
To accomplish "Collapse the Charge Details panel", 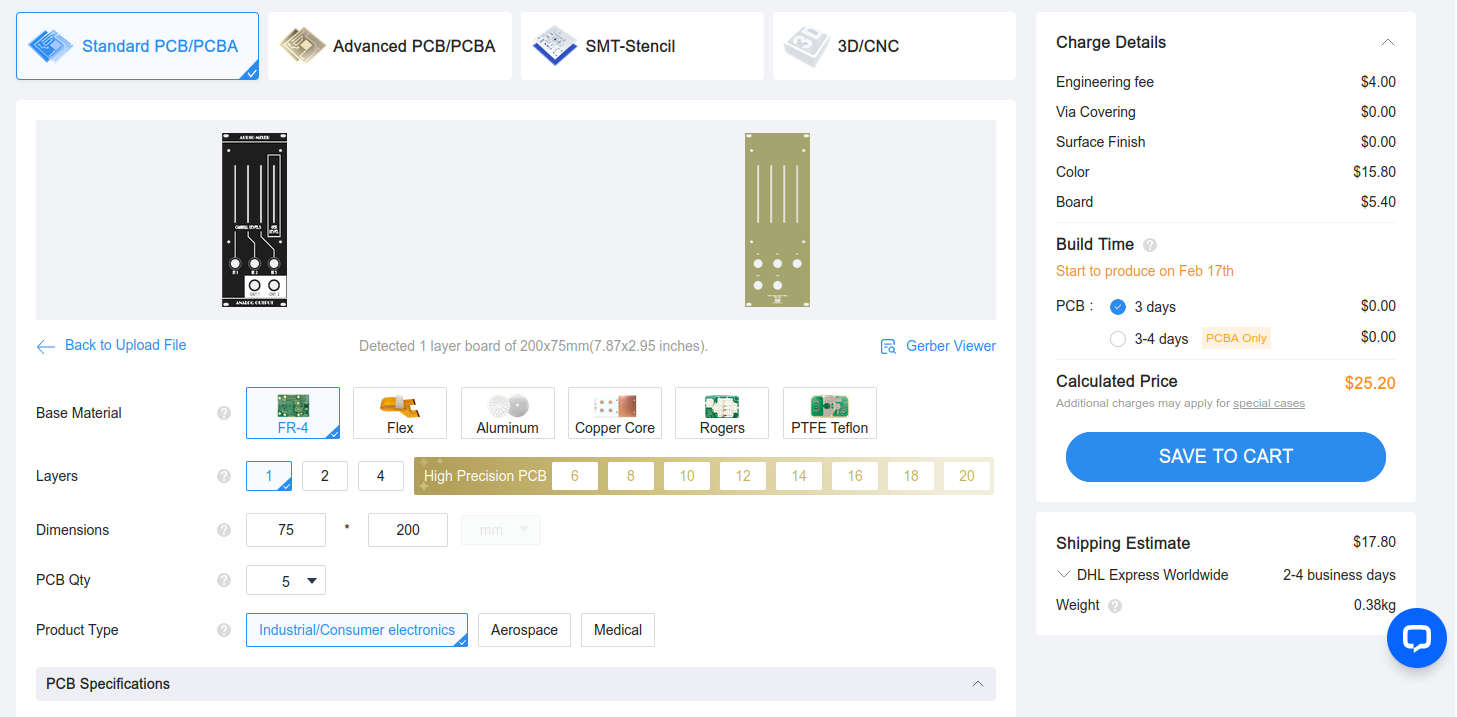I will pos(1387,42).
